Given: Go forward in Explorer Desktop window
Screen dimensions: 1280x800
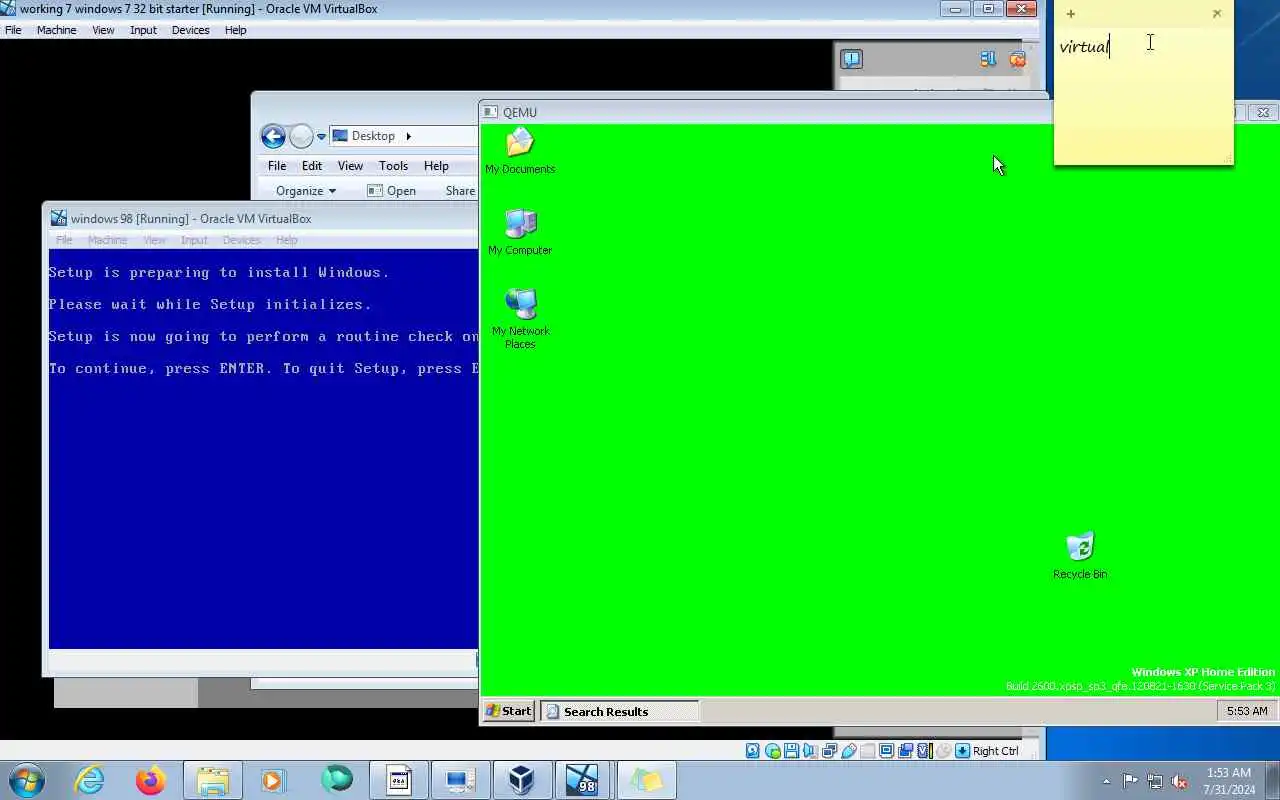Looking at the screenshot, I should 301,136.
